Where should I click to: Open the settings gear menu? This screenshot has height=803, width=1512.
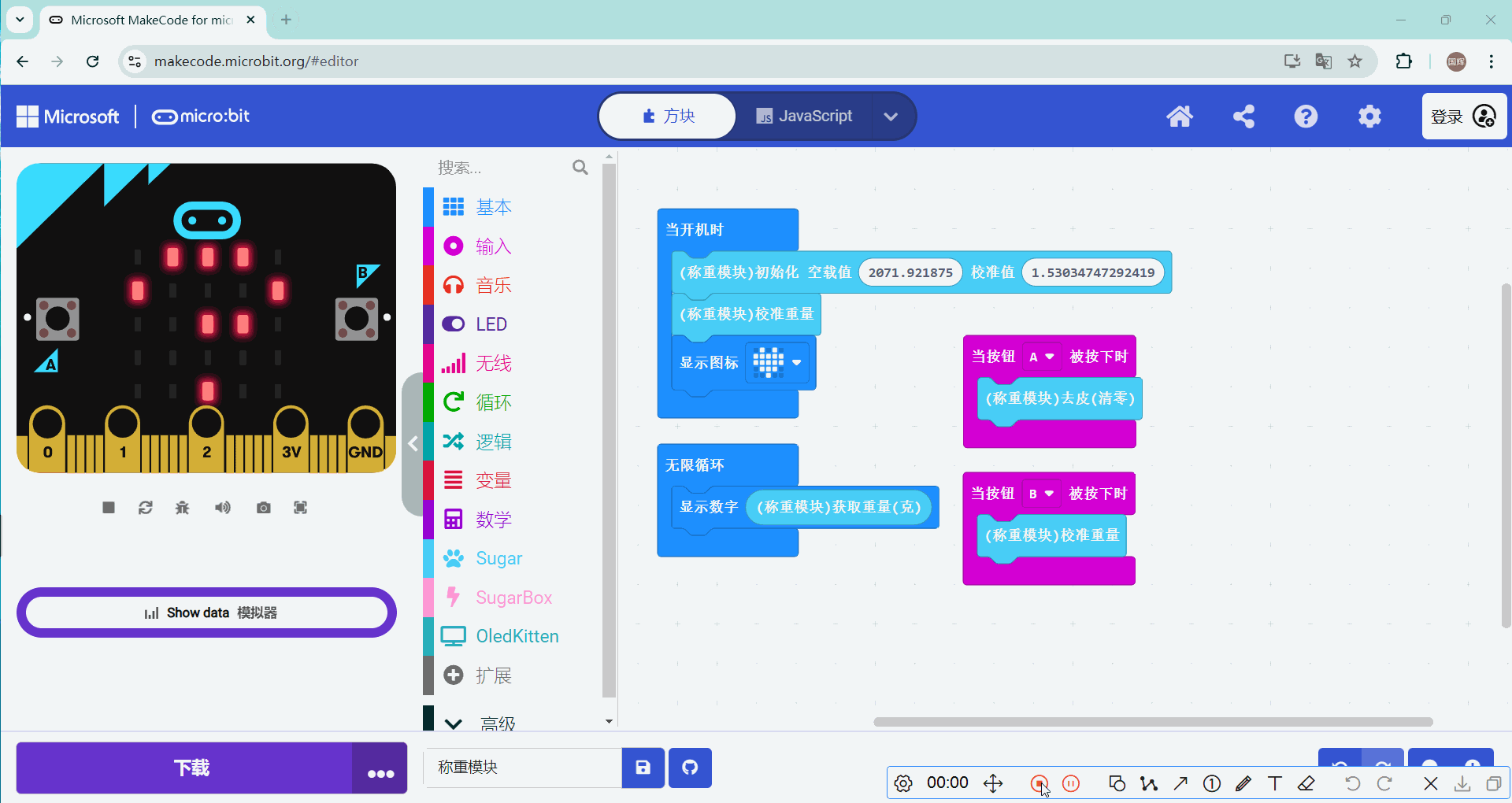click(x=1369, y=117)
